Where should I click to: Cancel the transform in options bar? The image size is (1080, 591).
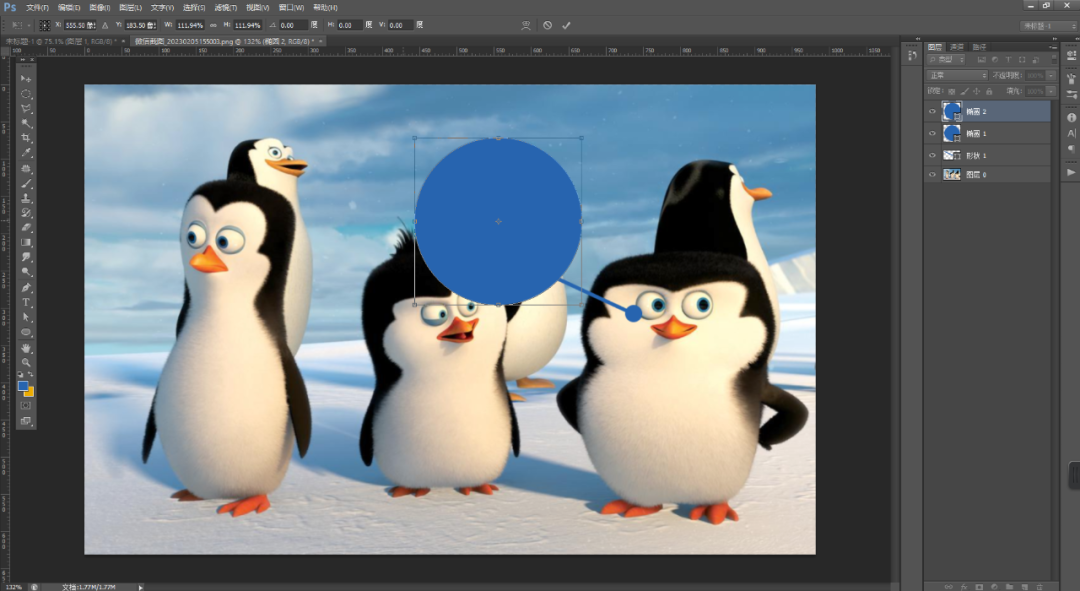547,25
